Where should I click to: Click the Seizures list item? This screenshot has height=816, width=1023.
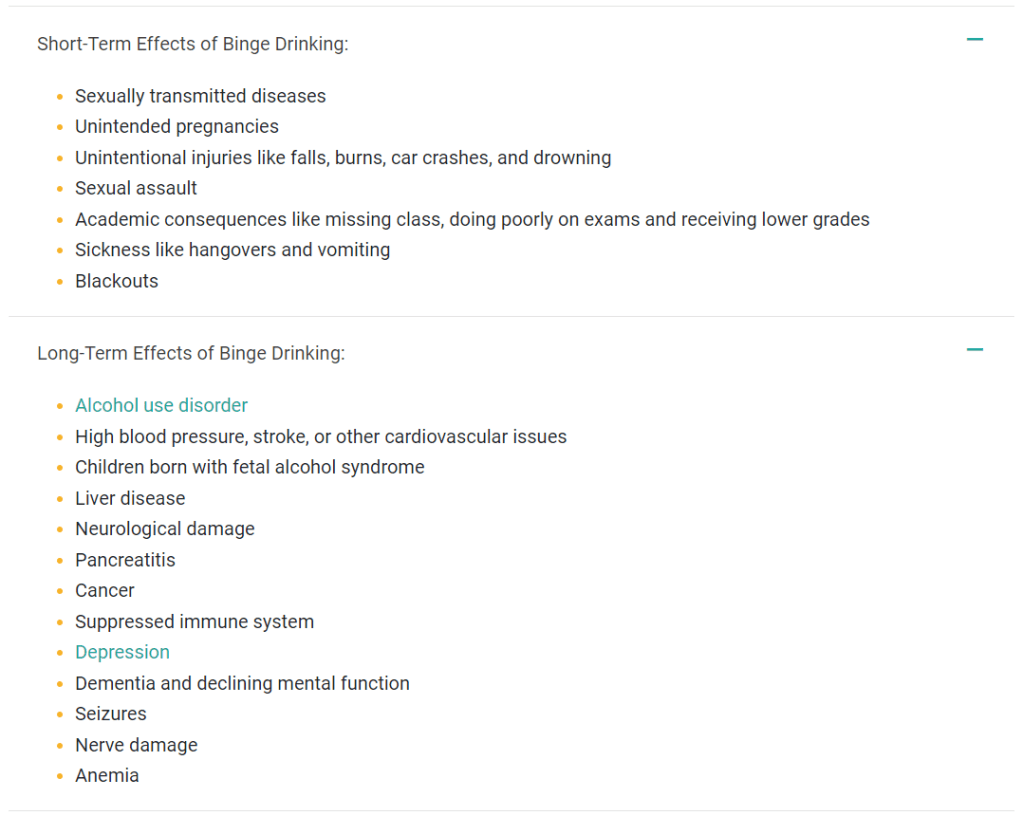pyautogui.click(x=110, y=714)
